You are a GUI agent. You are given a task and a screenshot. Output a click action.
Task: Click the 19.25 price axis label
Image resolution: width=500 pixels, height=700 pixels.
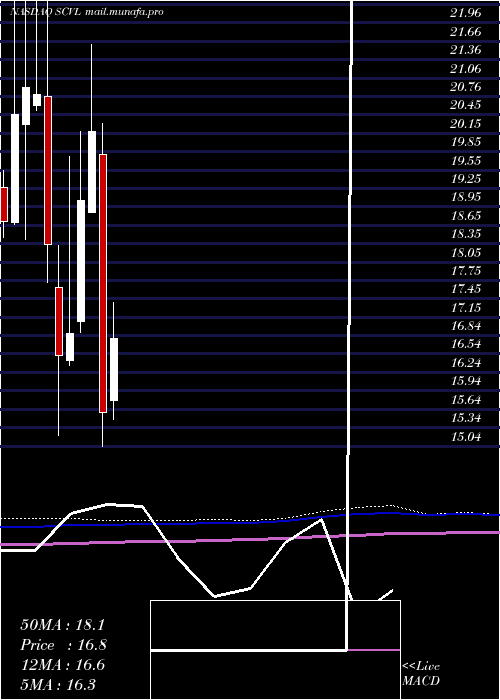466,179
